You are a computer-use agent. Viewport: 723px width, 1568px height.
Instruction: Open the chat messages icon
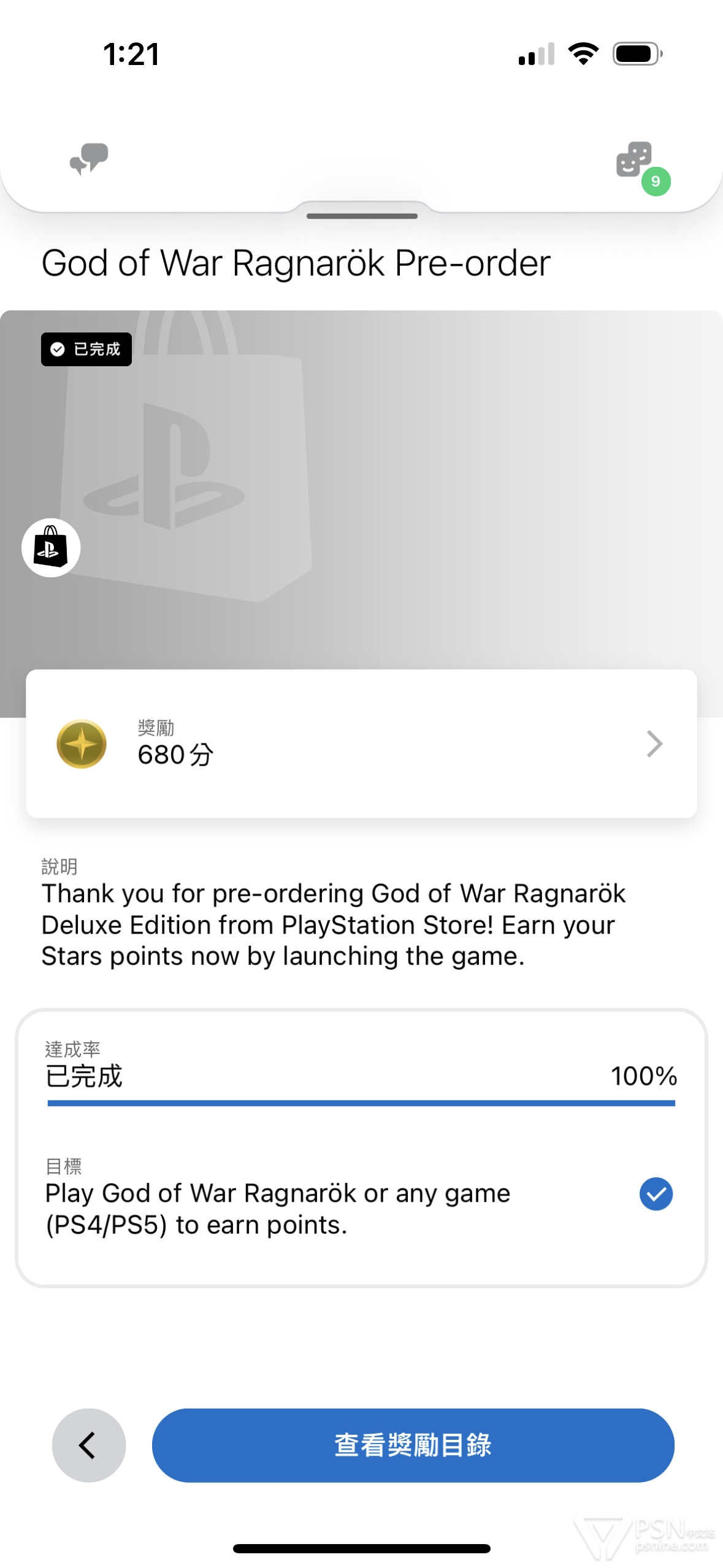coord(89,159)
